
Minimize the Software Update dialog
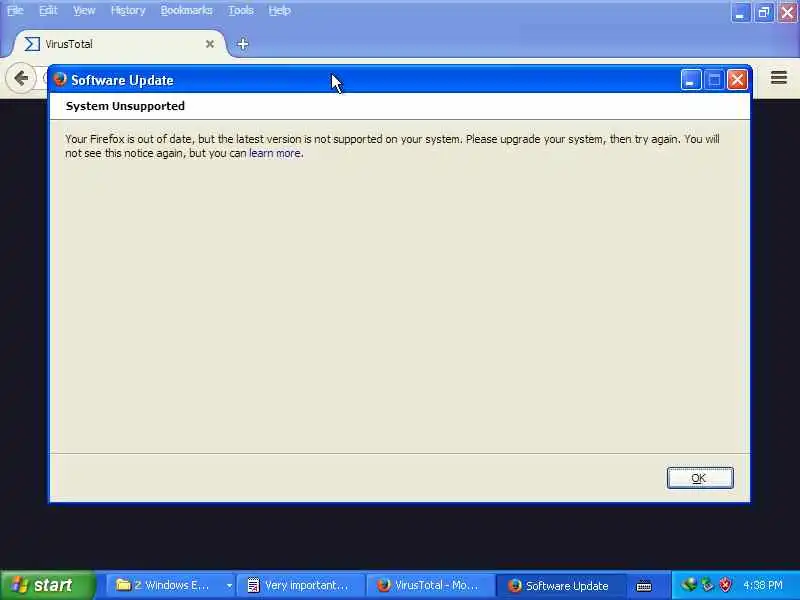pyautogui.click(x=691, y=80)
